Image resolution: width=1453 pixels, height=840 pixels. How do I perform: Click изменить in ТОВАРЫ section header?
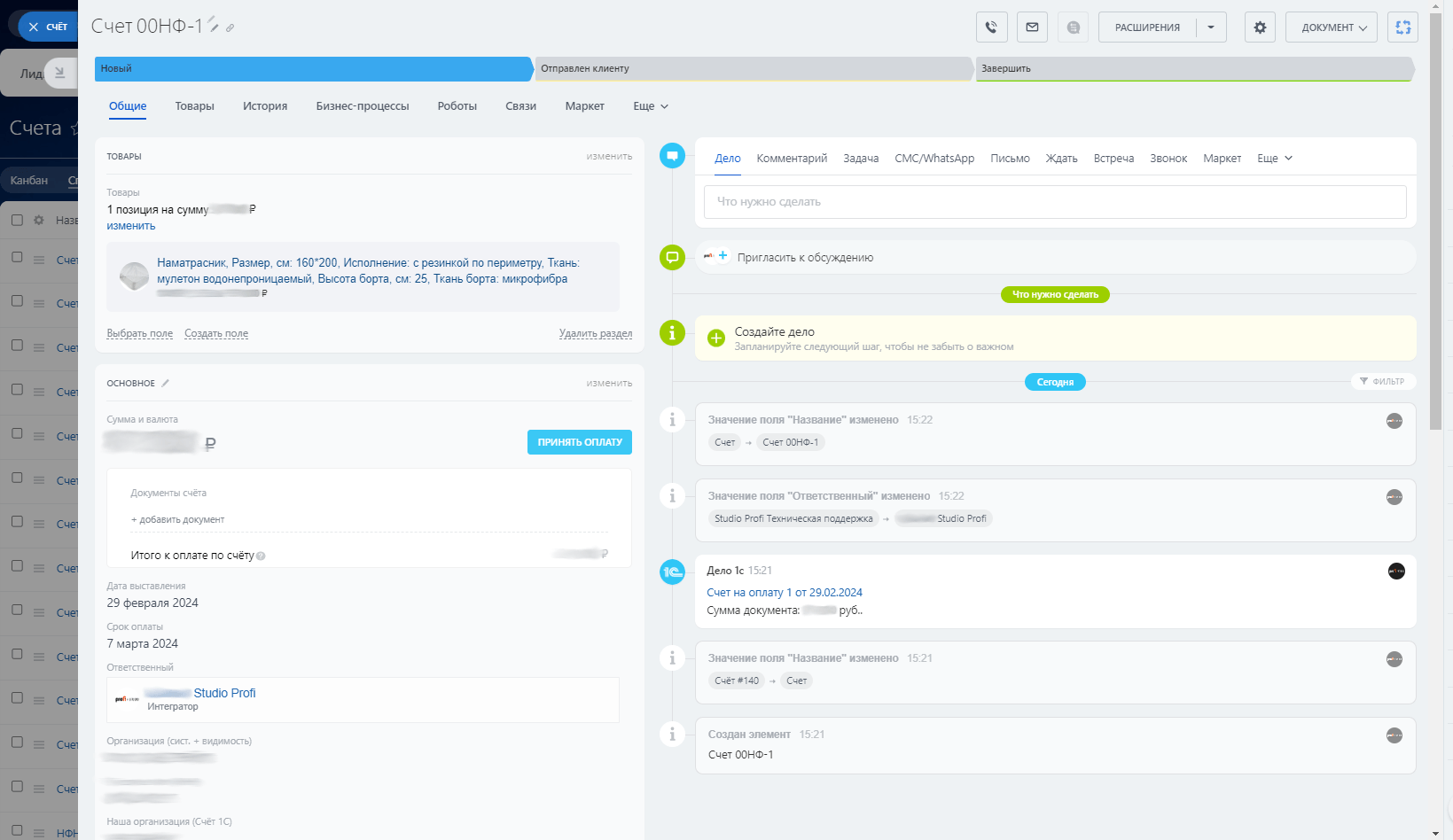[609, 157]
